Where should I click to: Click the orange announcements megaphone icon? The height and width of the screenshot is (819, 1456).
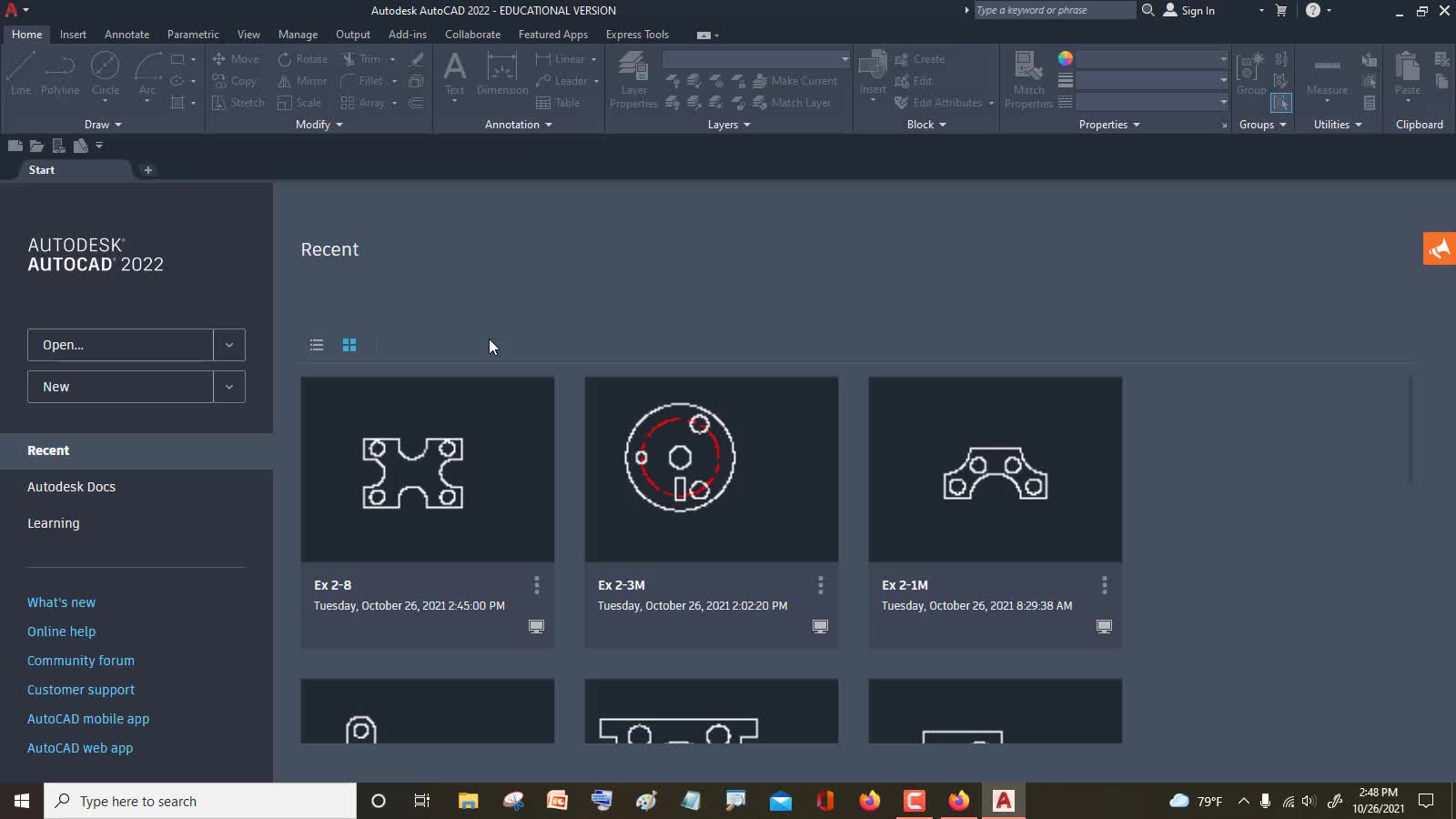(x=1440, y=248)
